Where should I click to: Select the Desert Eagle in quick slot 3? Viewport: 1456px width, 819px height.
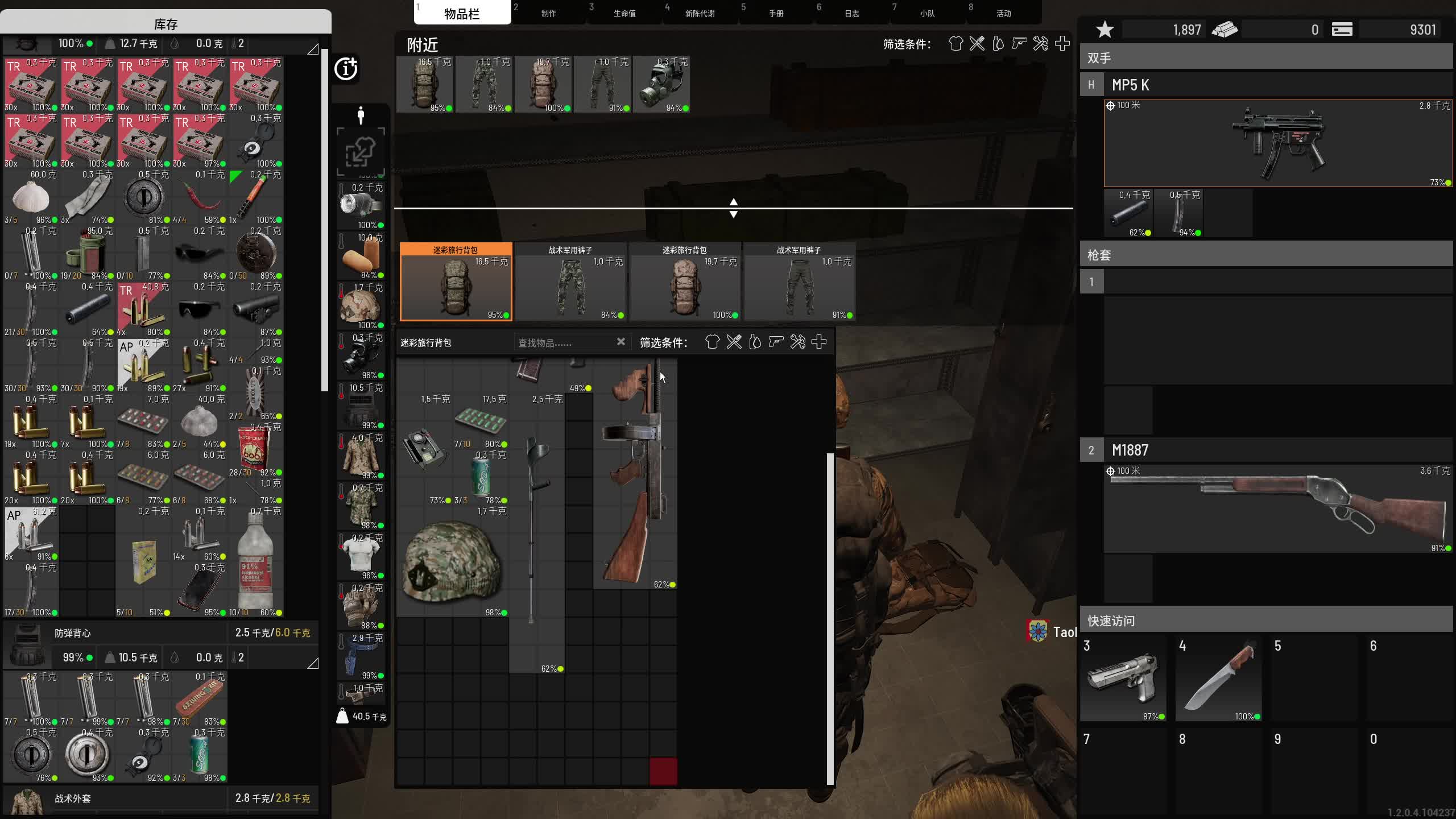[1122, 678]
